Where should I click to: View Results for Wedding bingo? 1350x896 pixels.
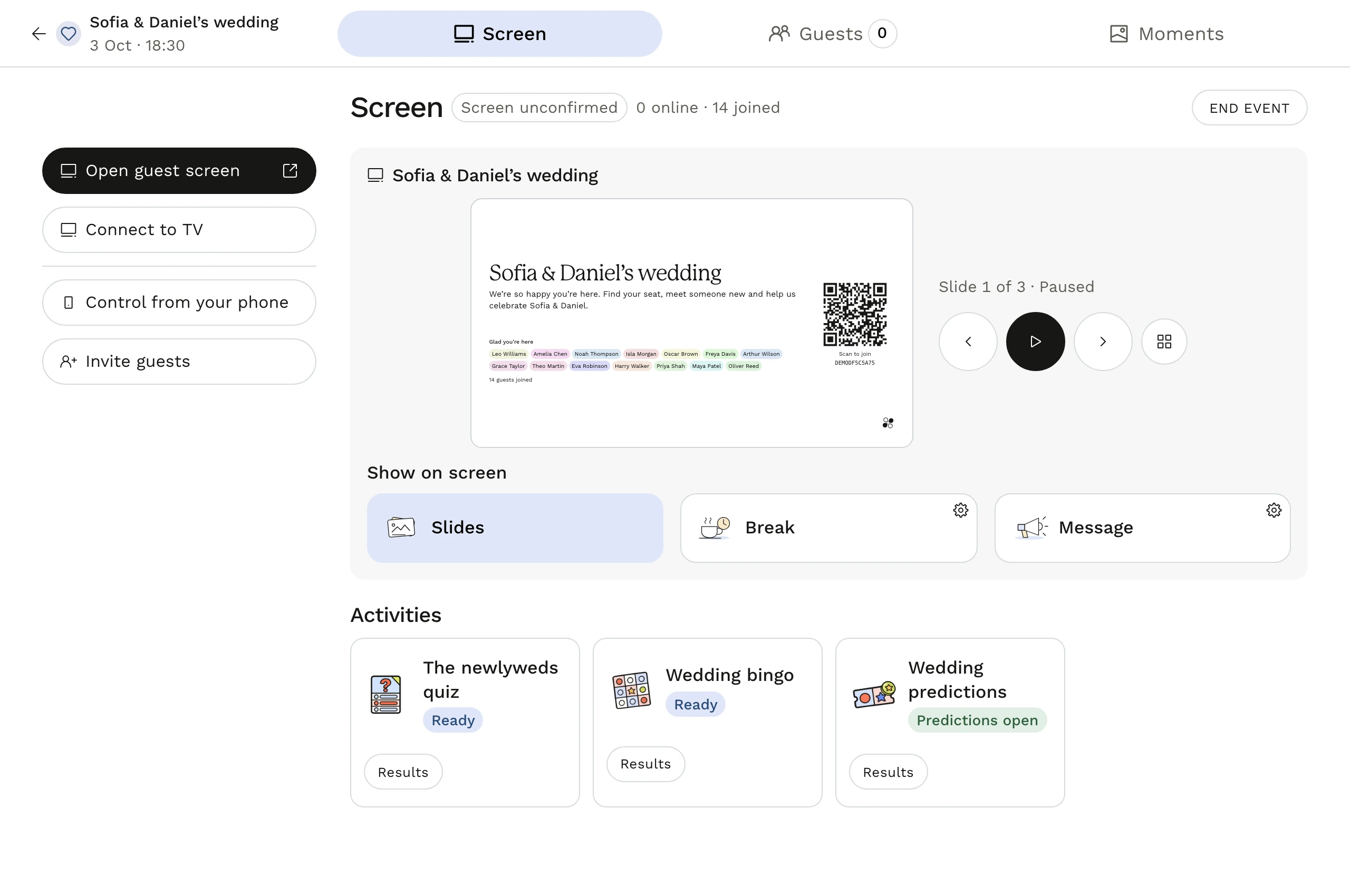[x=645, y=764]
